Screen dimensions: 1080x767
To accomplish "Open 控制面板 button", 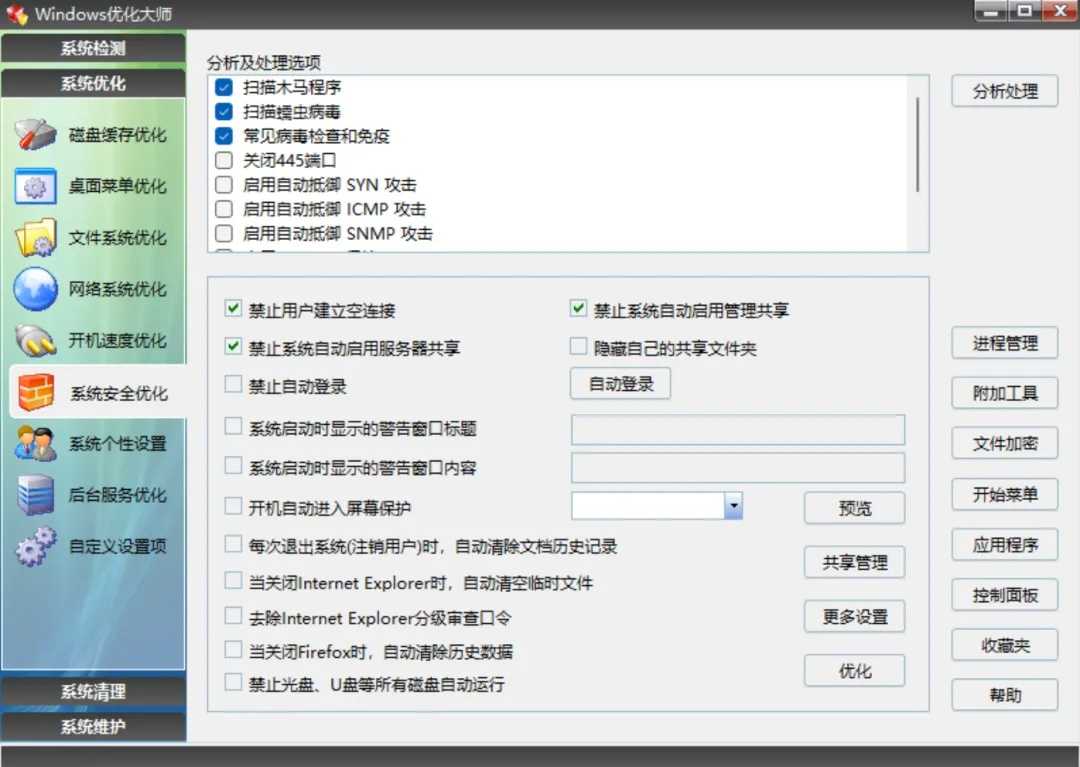I will (1005, 595).
